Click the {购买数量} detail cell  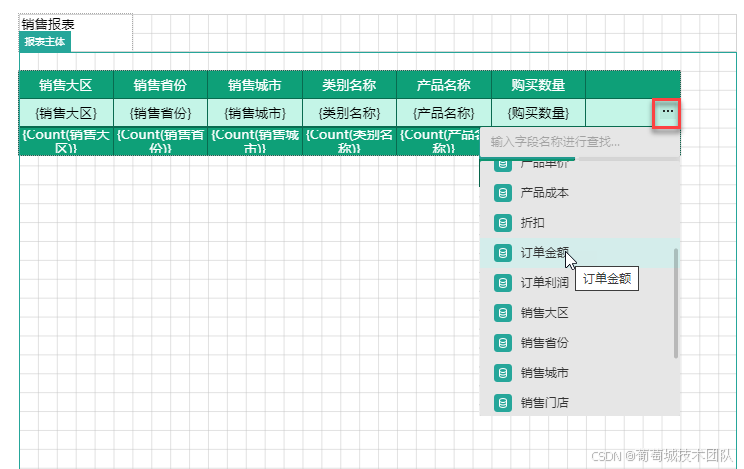[x=538, y=113]
